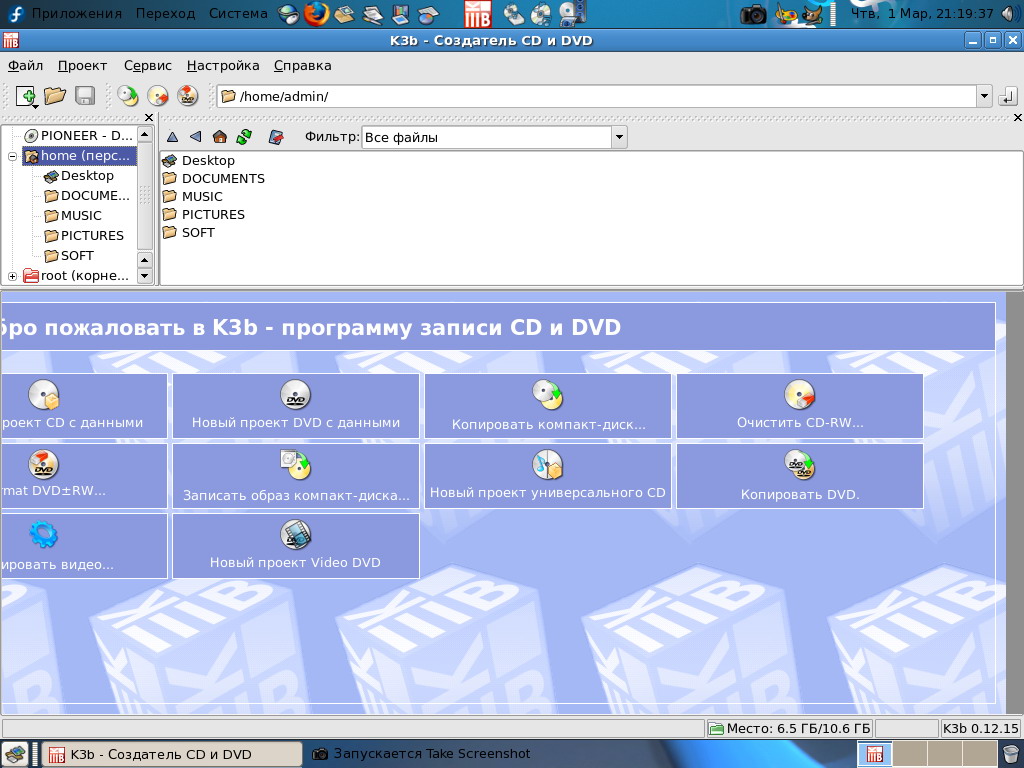Click the disabled Save project floppy icon
Image resolution: width=1024 pixels, height=768 pixels.
click(85, 96)
